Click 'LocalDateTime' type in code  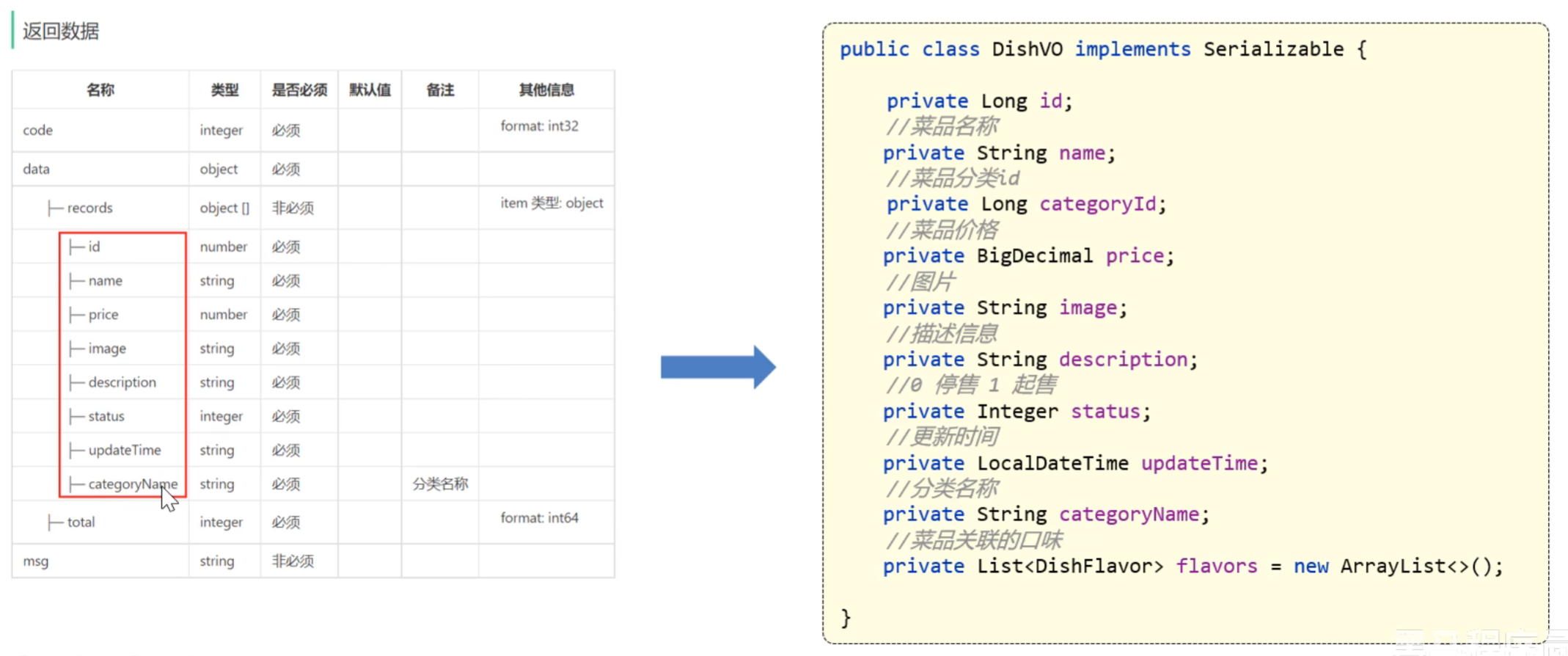pos(1052,463)
